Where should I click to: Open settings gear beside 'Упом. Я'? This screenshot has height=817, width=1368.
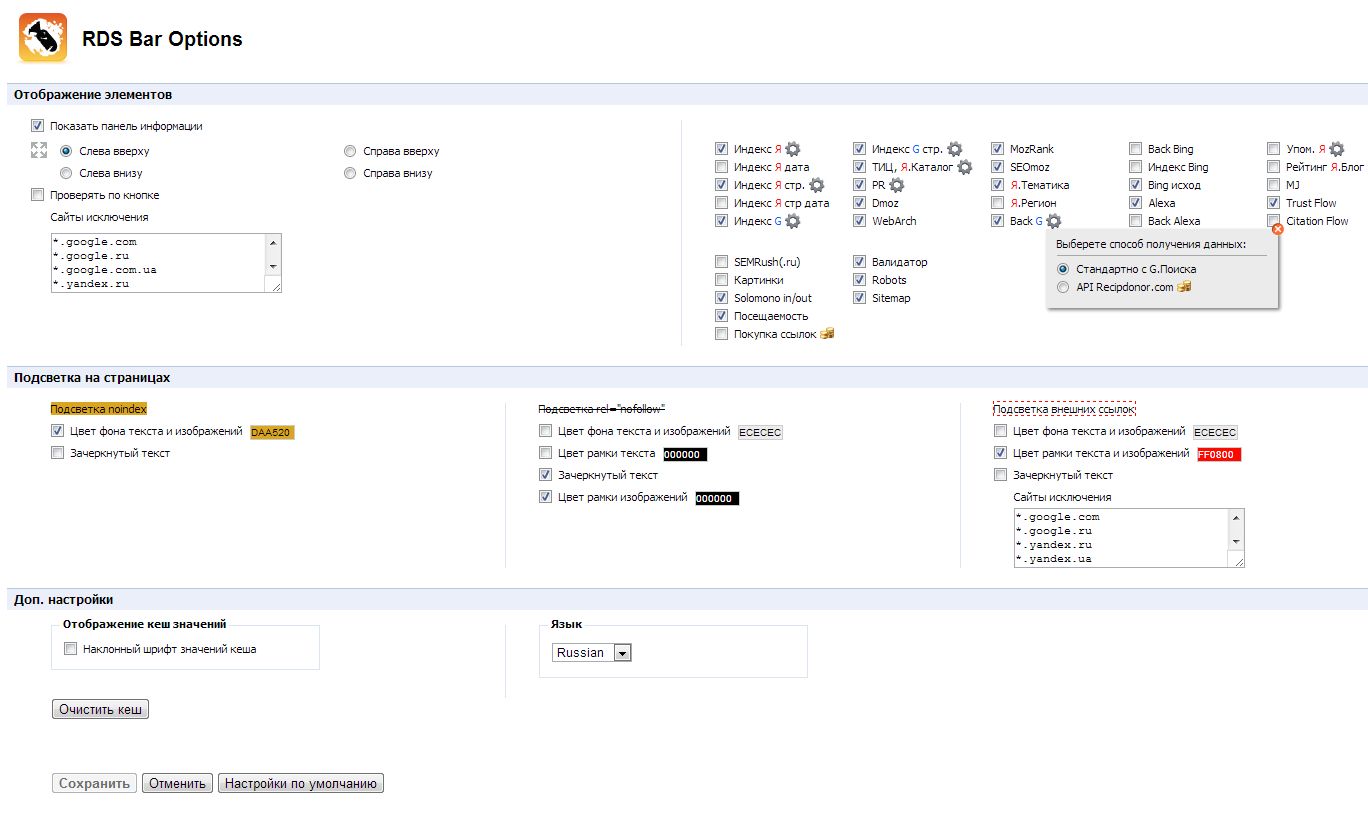1337,149
